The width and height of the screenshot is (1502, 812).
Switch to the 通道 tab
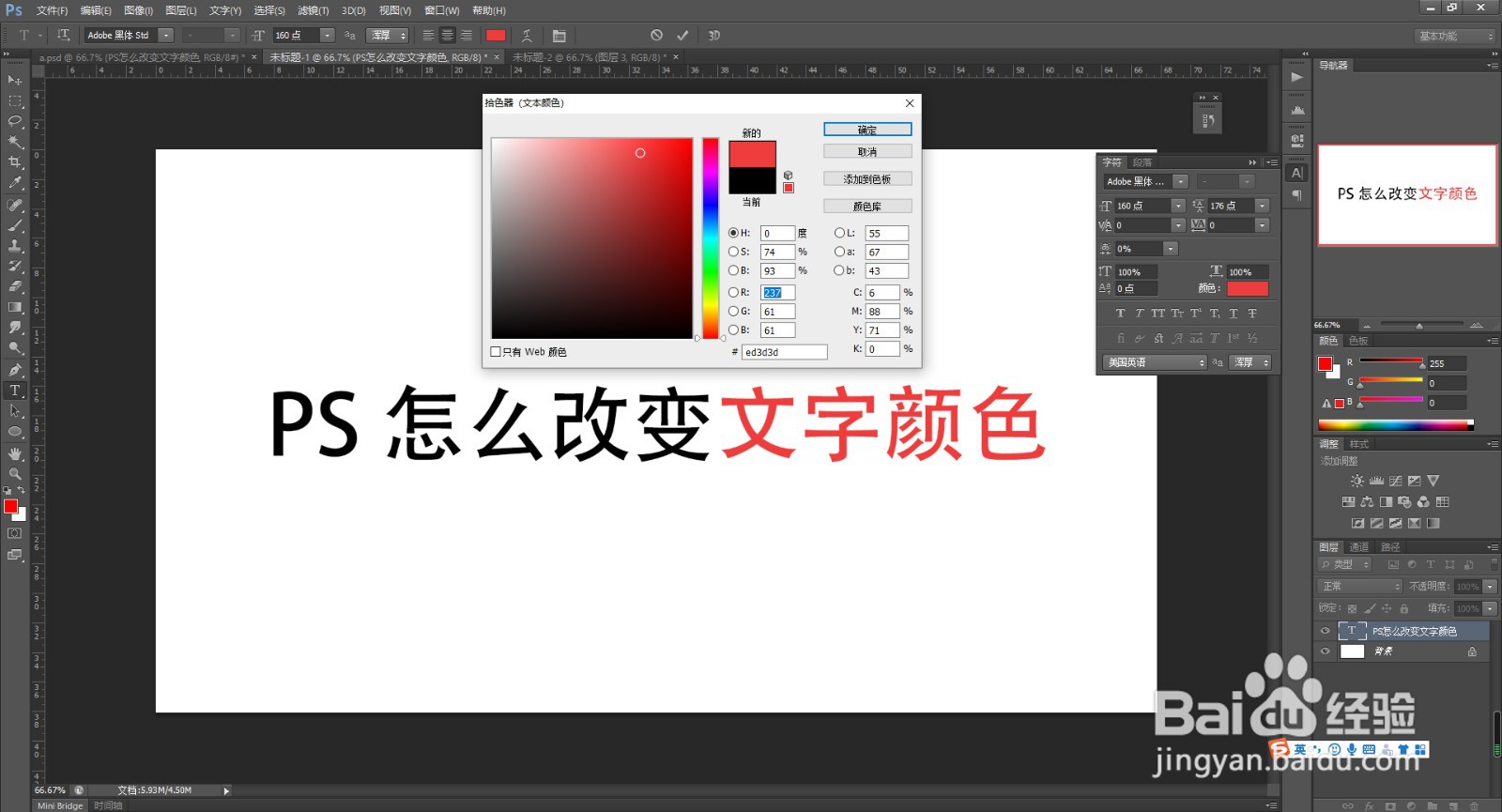pos(1359,547)
